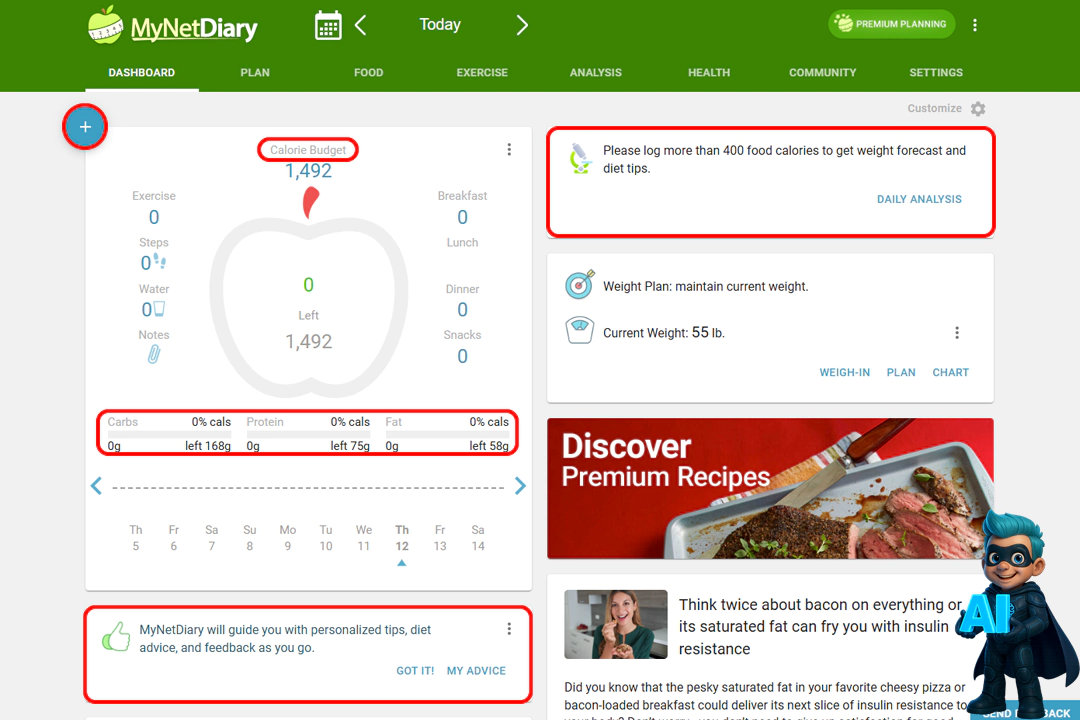1080x720 pixels.
Task: Open notes via the paperclip icon
Action: pos(154,352)
